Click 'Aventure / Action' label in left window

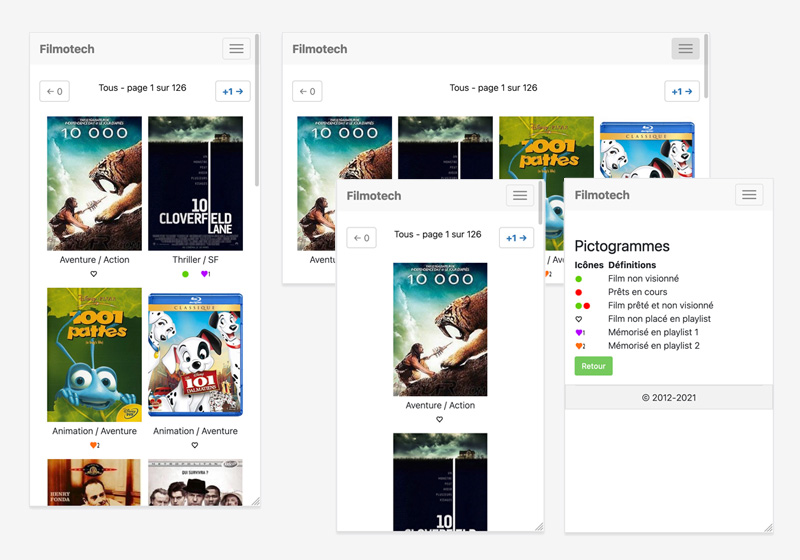(94, 260)
